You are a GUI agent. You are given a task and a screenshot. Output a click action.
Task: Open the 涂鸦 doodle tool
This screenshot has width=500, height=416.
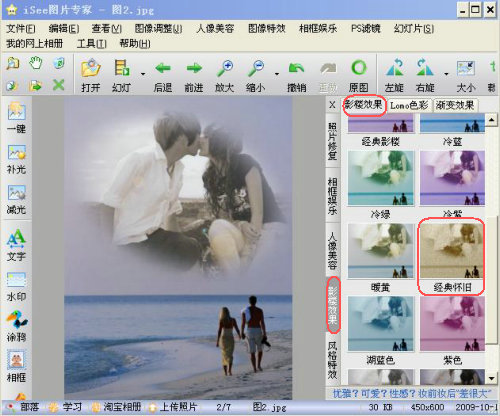click(x=17, y=326)
